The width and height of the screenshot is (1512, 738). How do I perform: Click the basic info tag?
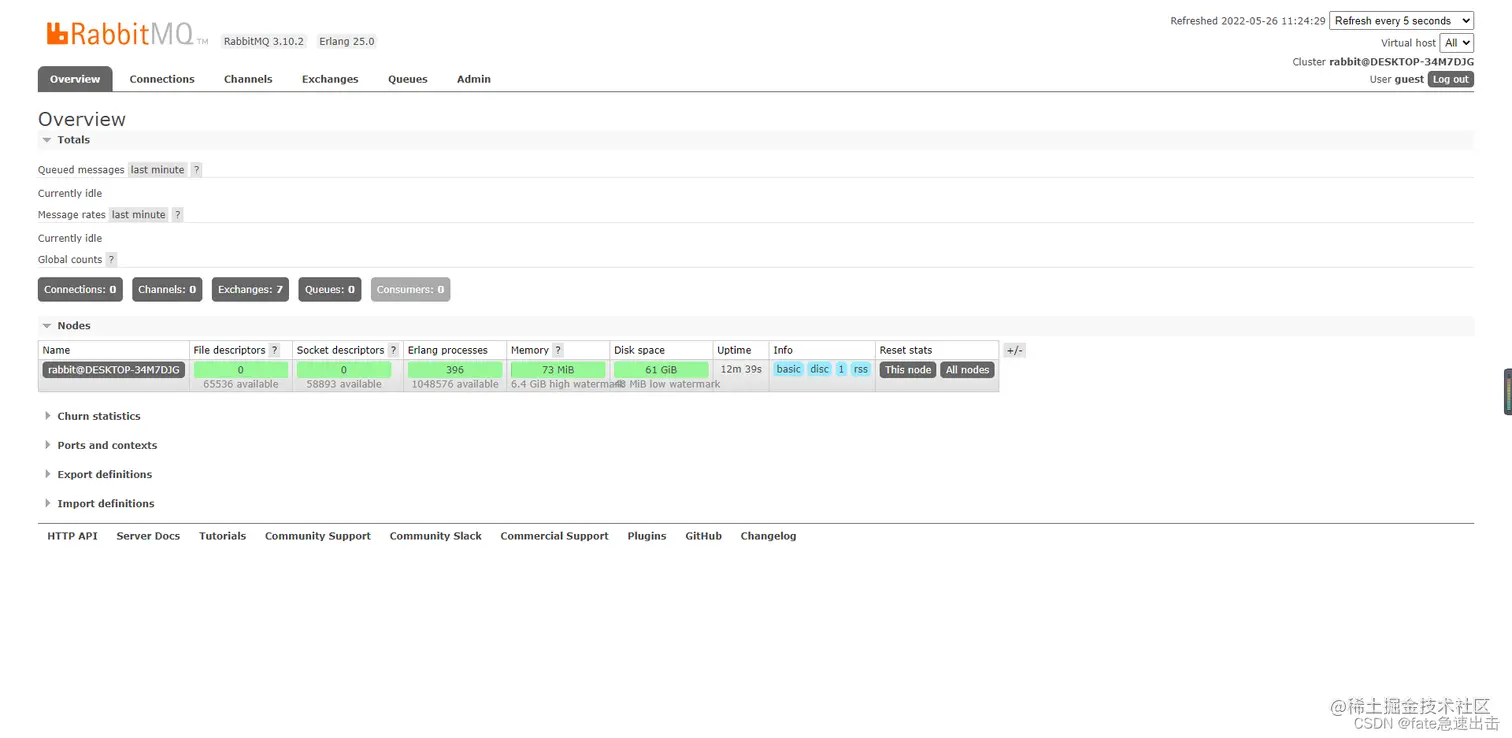pos(789,369)
